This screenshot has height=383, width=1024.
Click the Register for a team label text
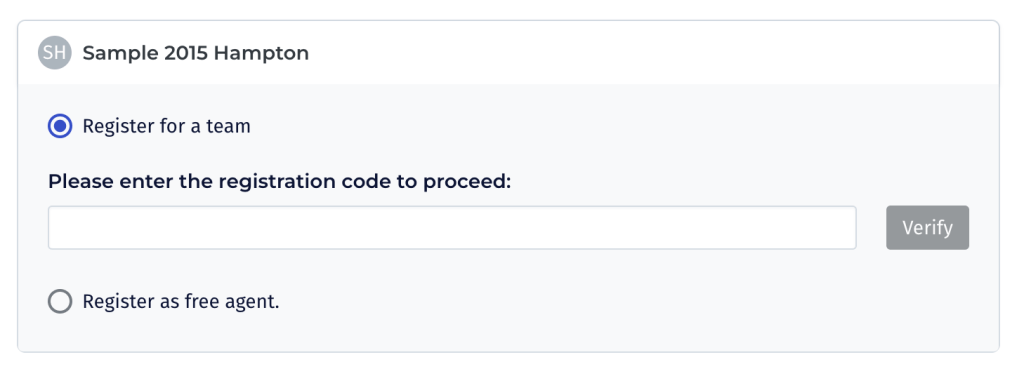(x=167, y=125)
